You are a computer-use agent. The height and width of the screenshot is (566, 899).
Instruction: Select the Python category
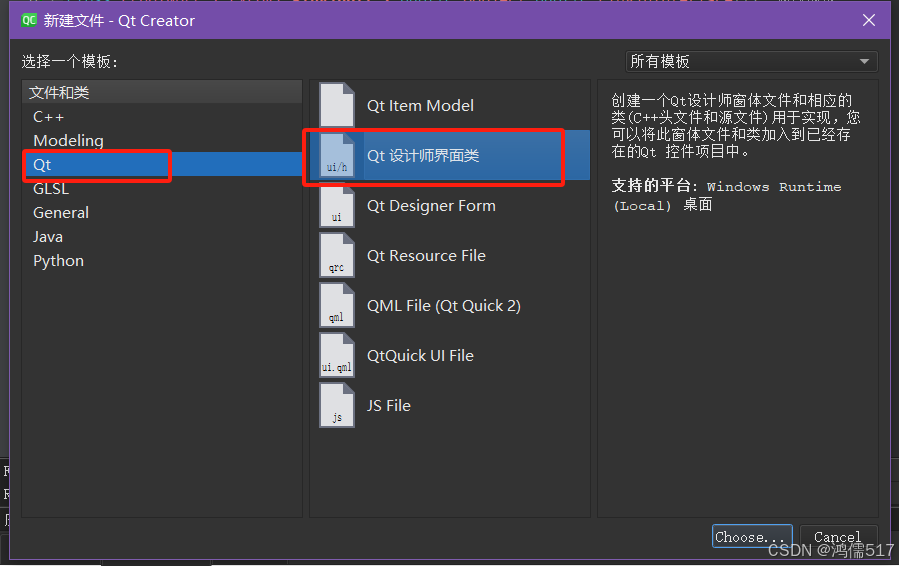pyautogui.click(x=162, y=261)
